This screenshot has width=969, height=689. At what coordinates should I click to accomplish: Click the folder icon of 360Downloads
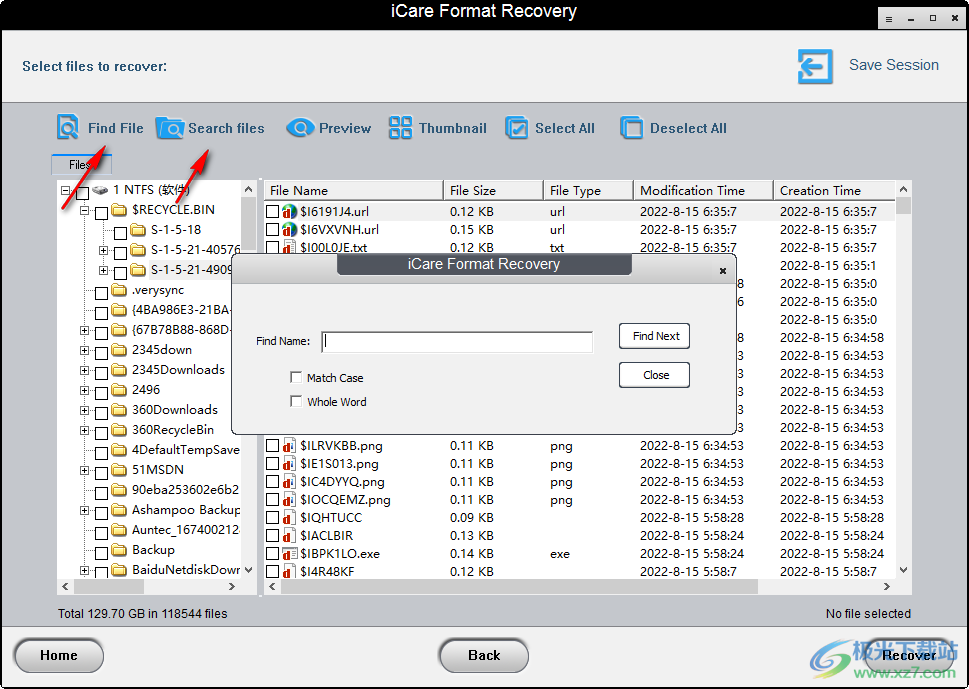click(x=119, y=410)
